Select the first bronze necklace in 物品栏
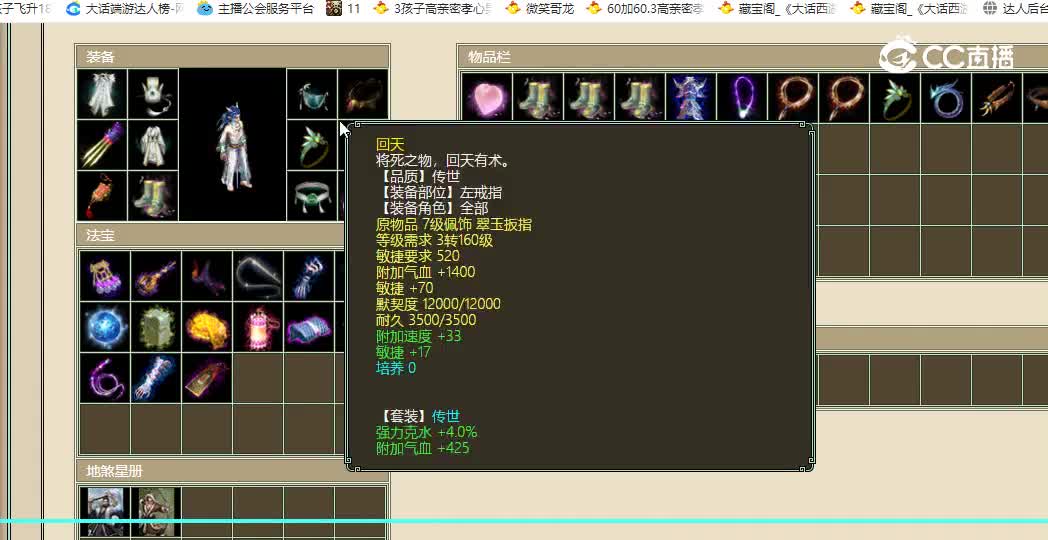The image size is (1048, 540). pyautogui.click(x=792, y=98)
